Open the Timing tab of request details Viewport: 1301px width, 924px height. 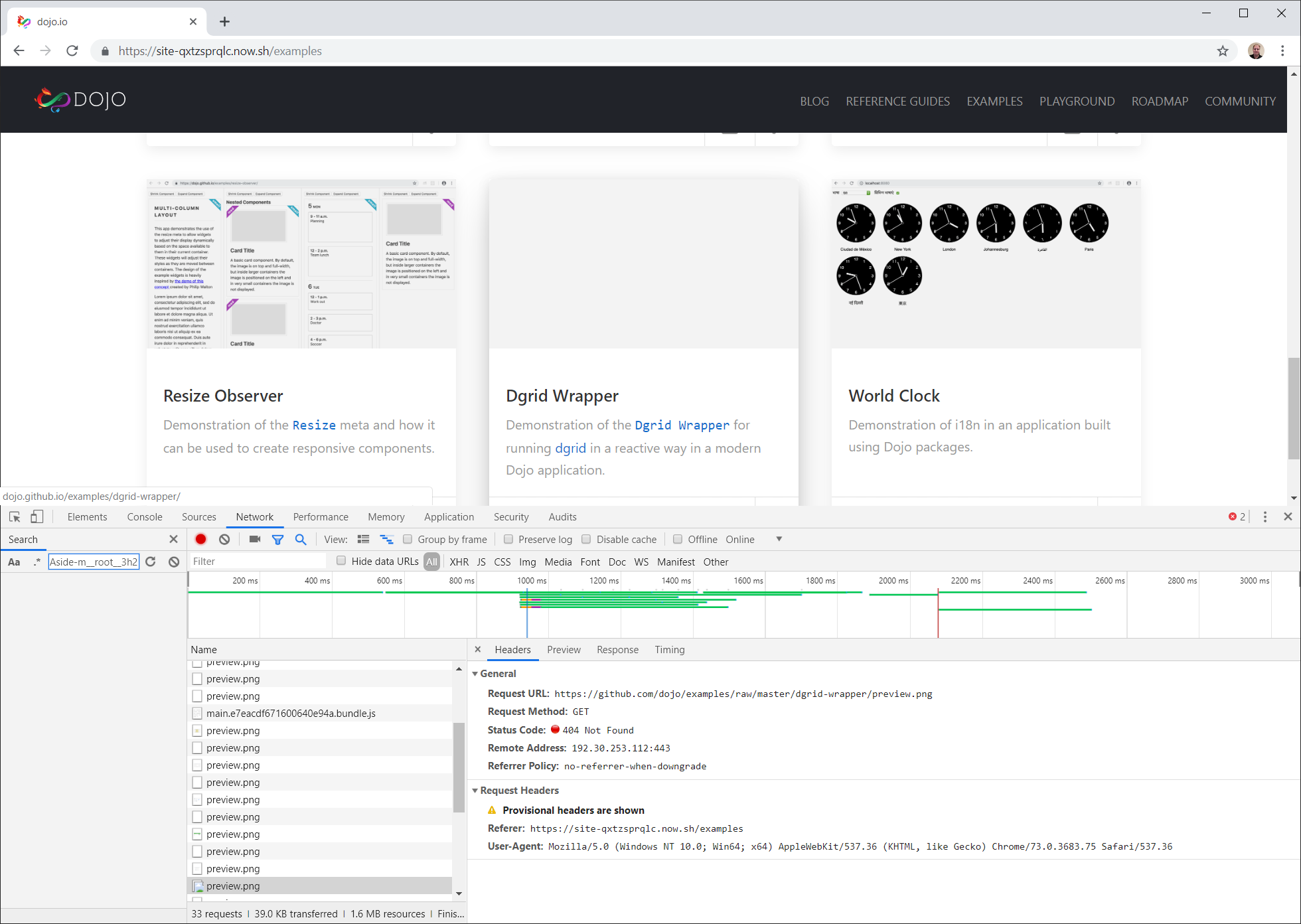(x=669, y=649)
